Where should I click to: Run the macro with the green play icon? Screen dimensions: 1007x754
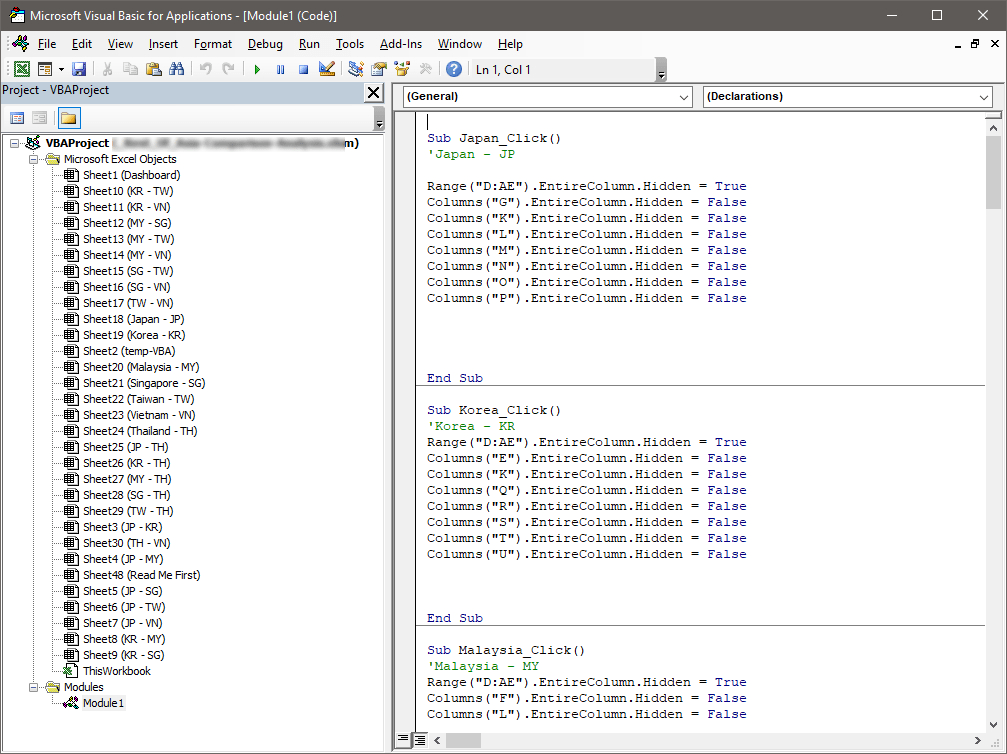(x=257, y=69)
